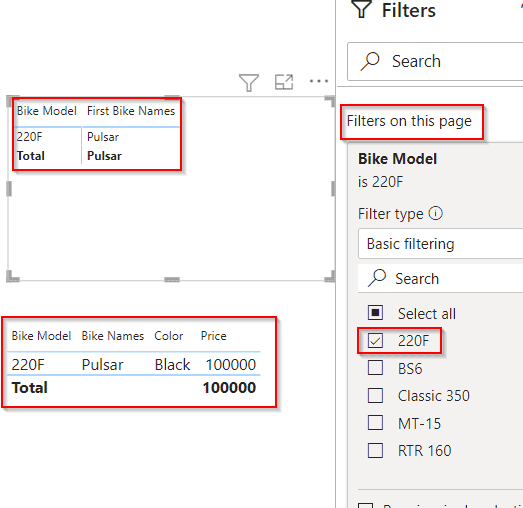Screen dimensions: 523x508
Task: Click the Bike Model values search field
Action: [x=440, y=279]
